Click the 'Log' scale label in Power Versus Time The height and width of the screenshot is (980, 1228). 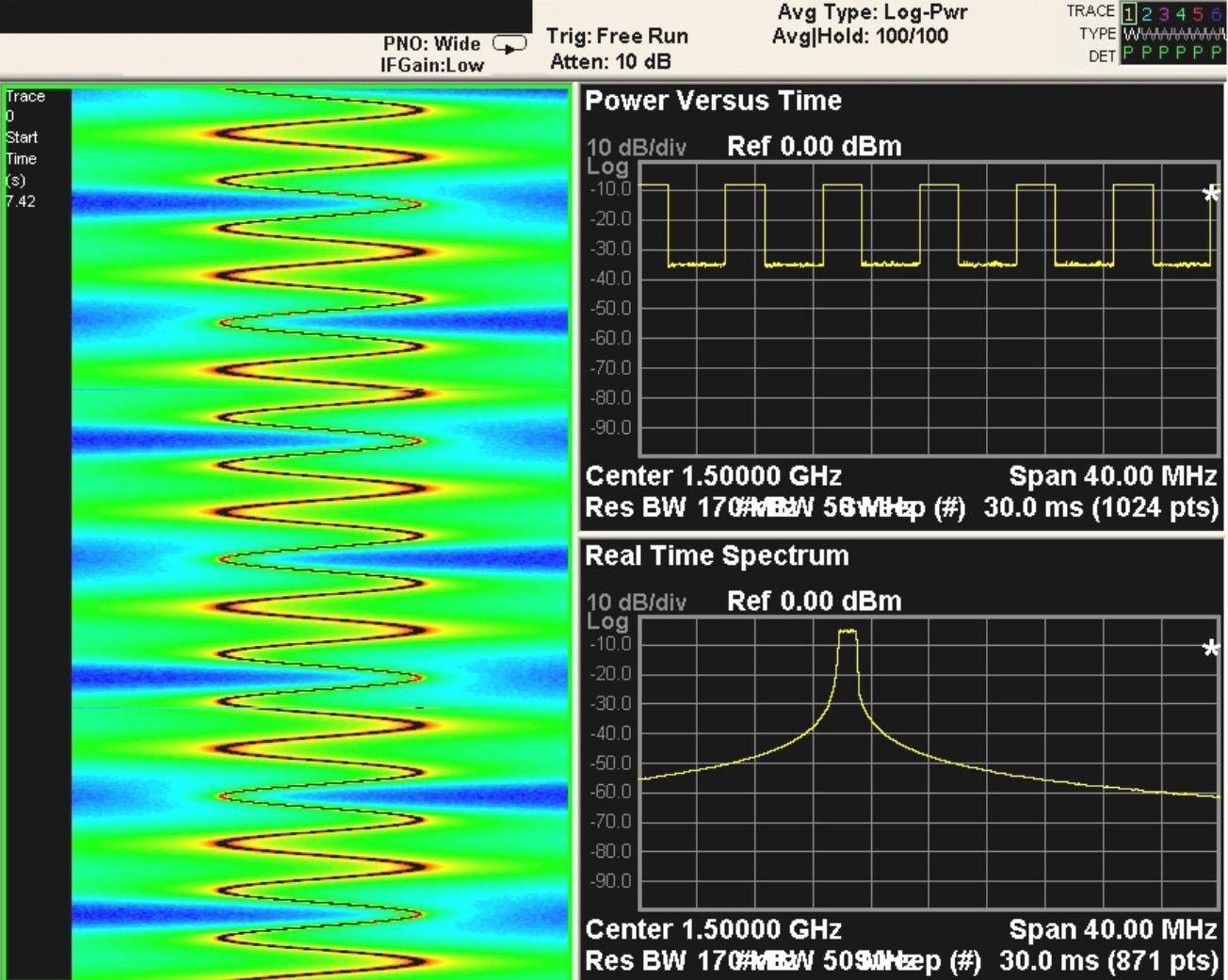coord(607,167)
